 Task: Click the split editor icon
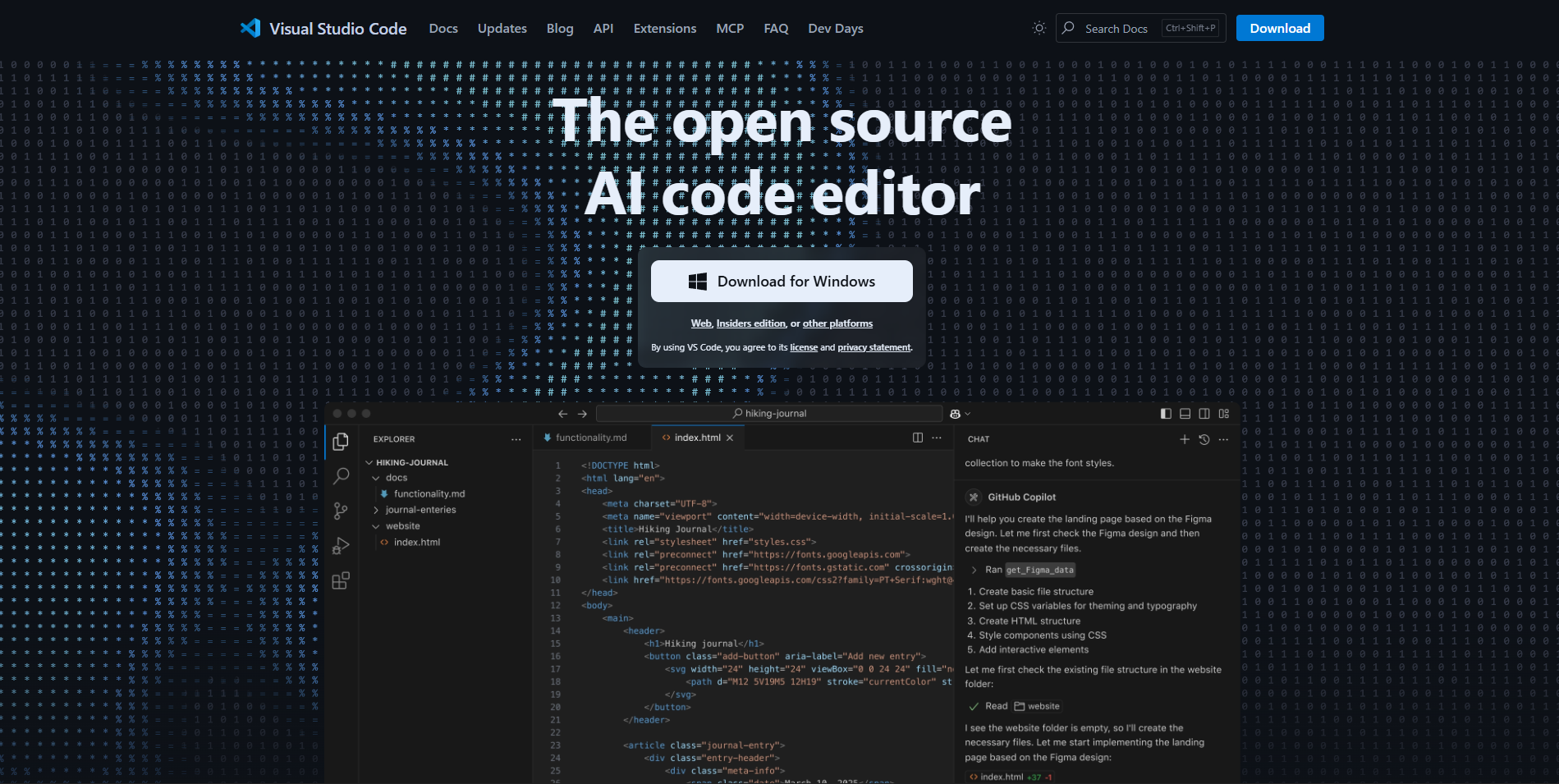click(918, 438)
